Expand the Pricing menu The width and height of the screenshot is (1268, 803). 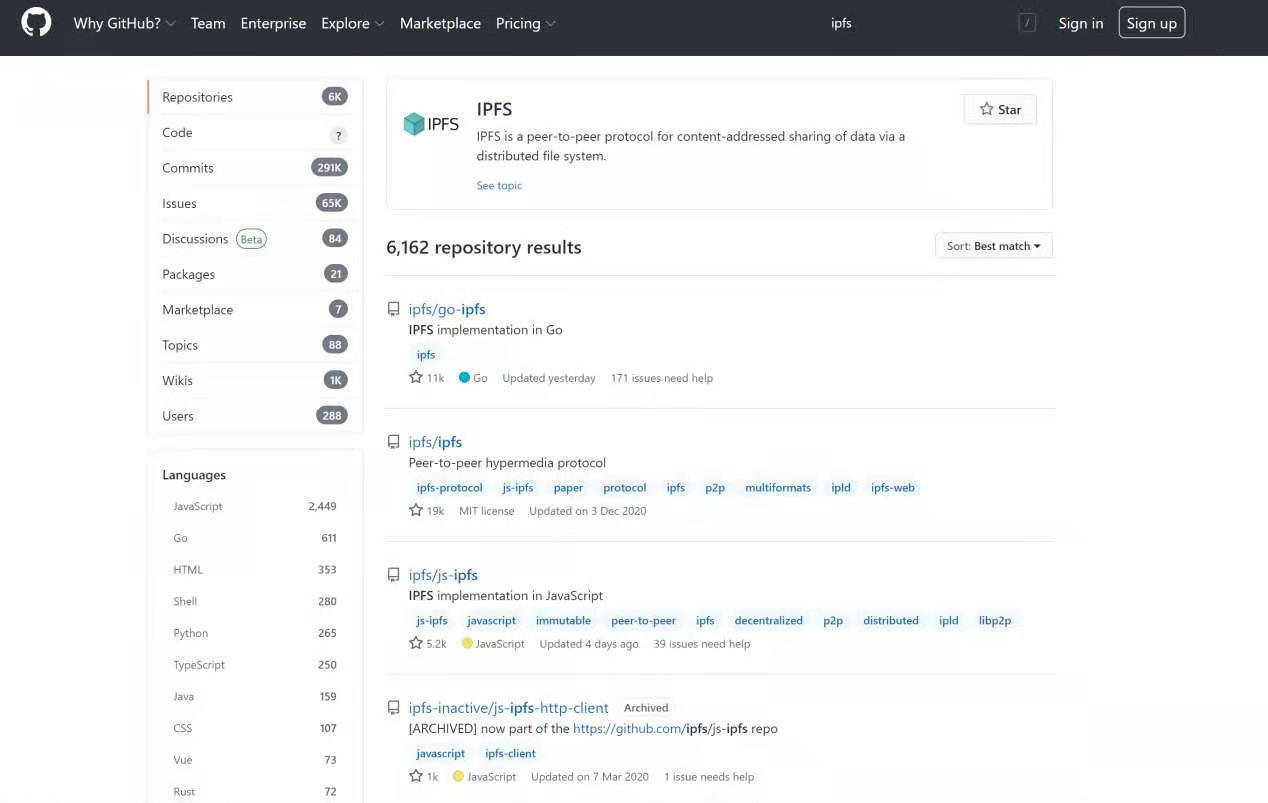(x=526, y=23)
